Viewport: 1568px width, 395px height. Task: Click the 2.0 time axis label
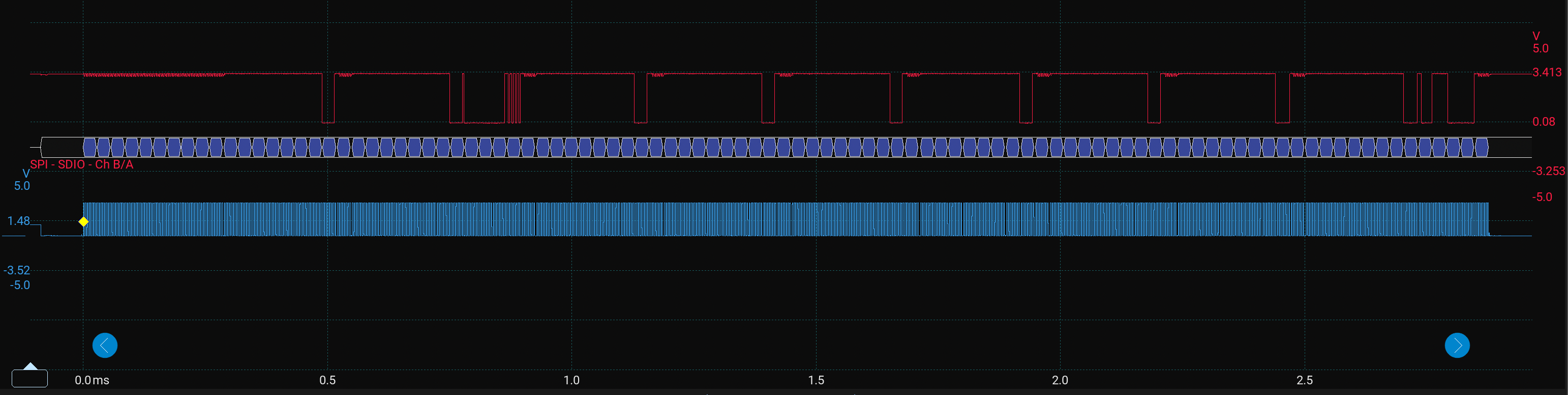[x=1060, y=380]
